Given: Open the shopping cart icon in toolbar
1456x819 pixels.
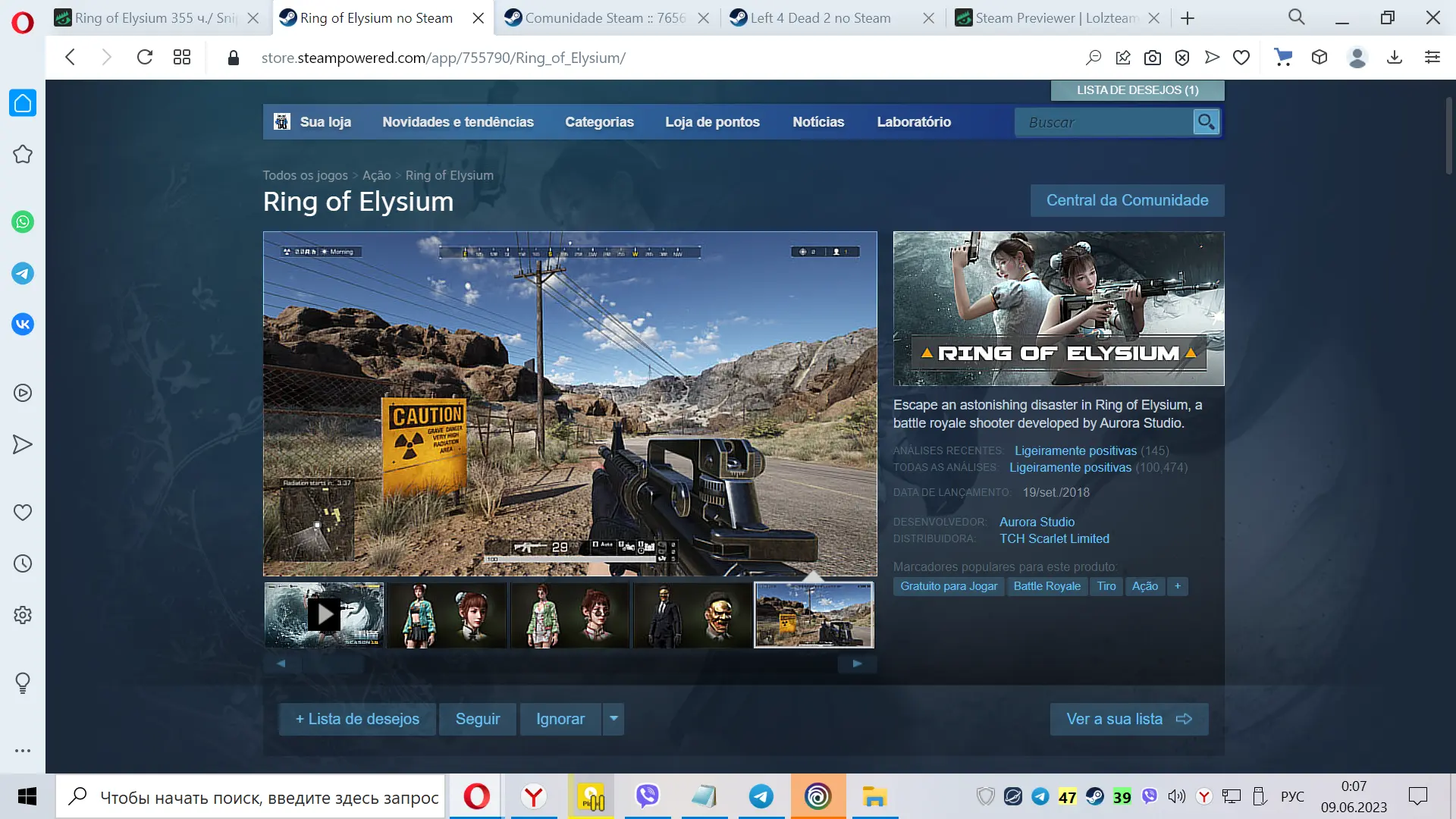Looking at the screenshot, I should pos(1283,58).
